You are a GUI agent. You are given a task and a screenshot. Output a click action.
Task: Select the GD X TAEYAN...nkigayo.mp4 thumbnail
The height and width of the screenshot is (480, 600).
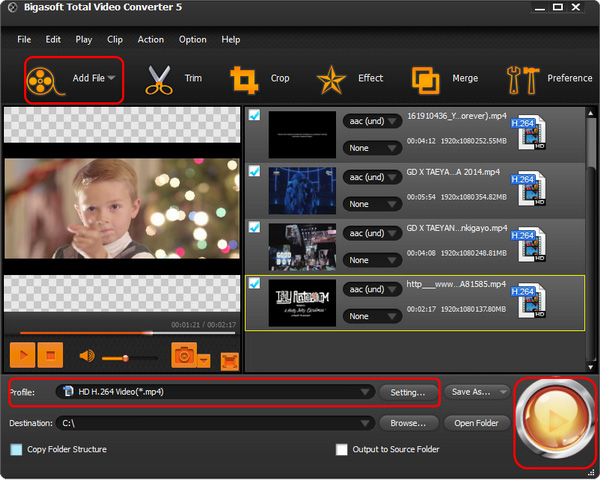[x=302, y=247]
